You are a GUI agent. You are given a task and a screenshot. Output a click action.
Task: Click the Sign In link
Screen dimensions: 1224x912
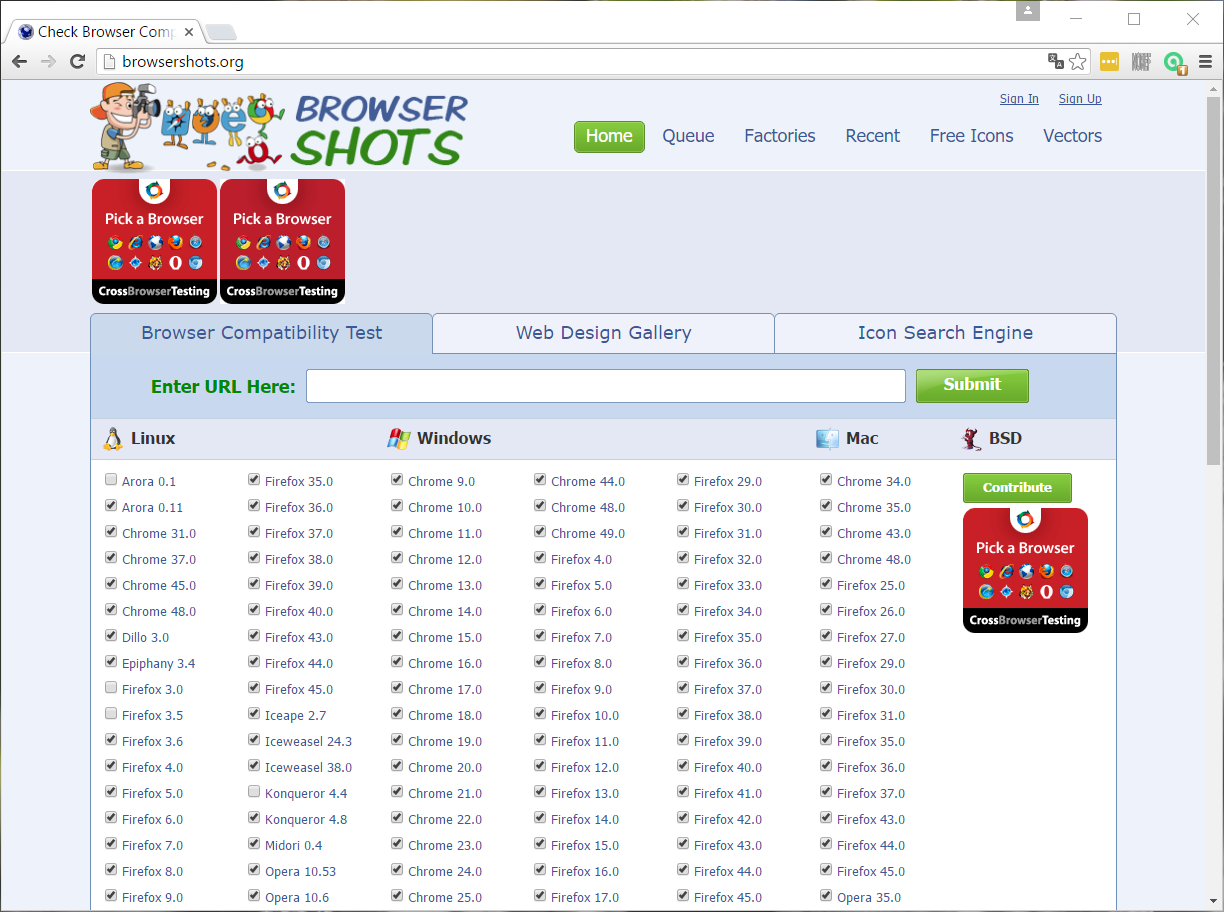coord(1019,99)
